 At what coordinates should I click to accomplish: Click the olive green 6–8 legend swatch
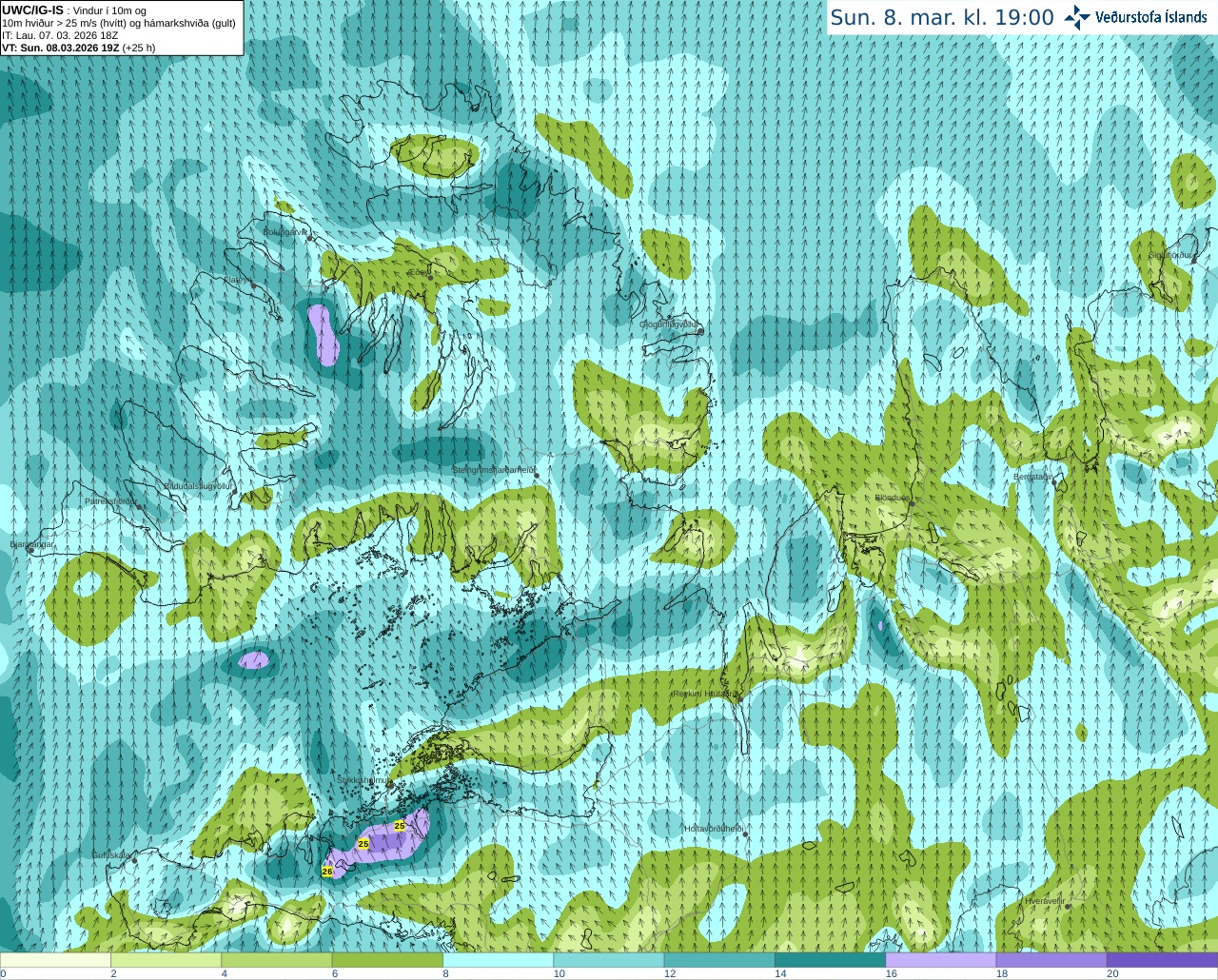pyautogui.click(x=387, y=960)
